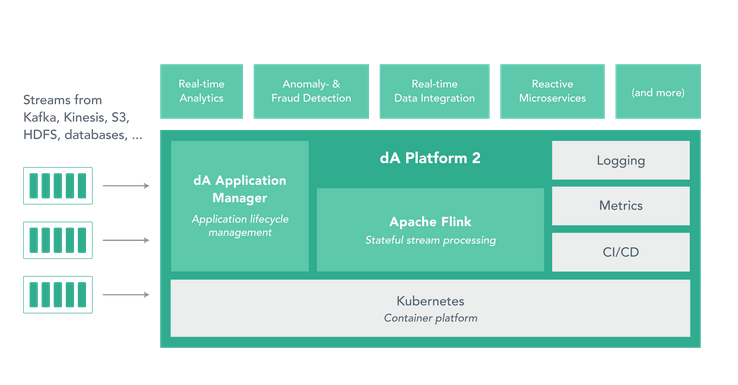
Task: Select the Reactive Microservices box
Action: (x=552, y=91)
